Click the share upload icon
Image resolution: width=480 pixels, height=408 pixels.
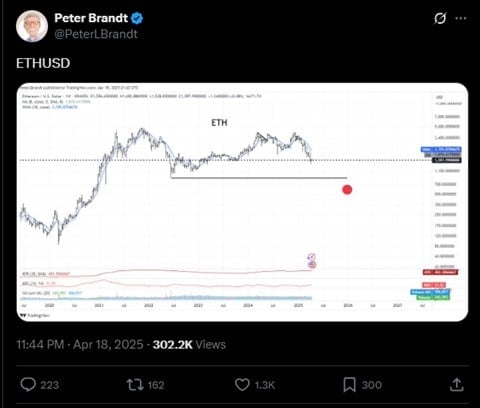pos(456,385)
